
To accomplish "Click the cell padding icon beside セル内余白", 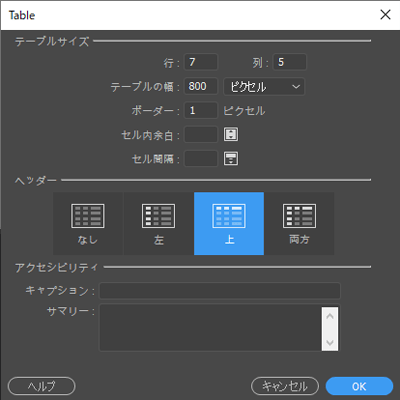I will click(231, 134).
